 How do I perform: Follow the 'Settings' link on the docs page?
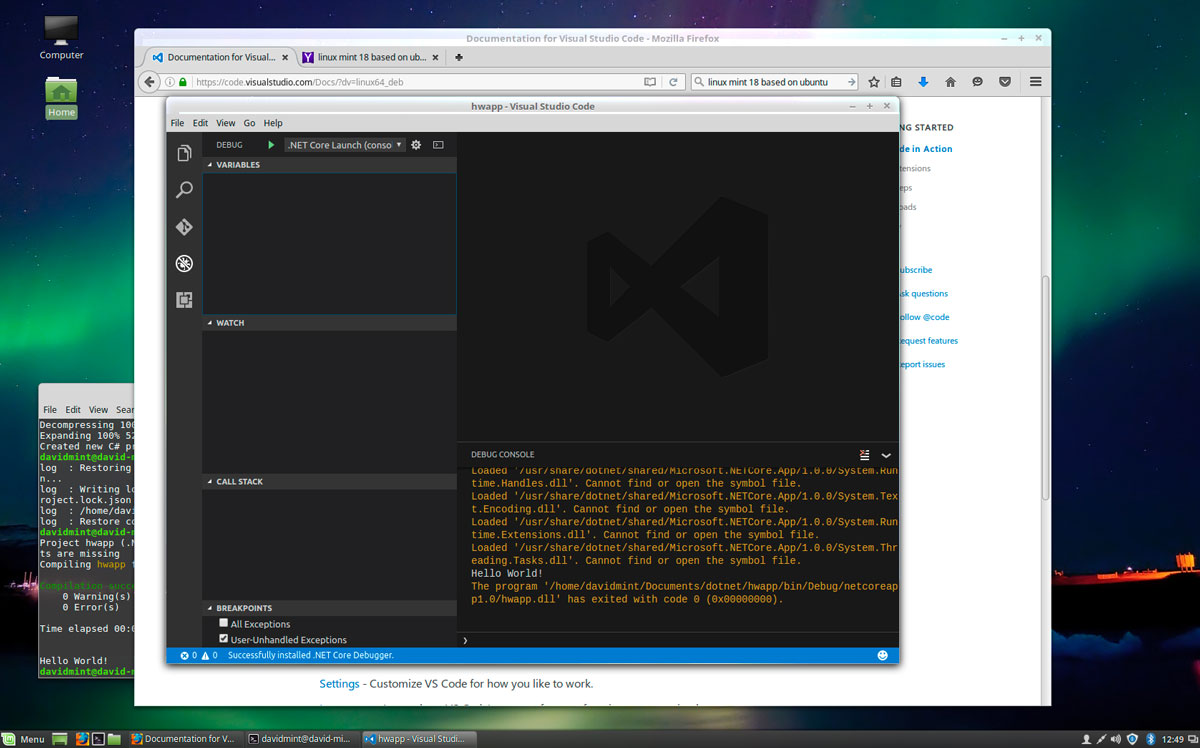pos(339,684)
